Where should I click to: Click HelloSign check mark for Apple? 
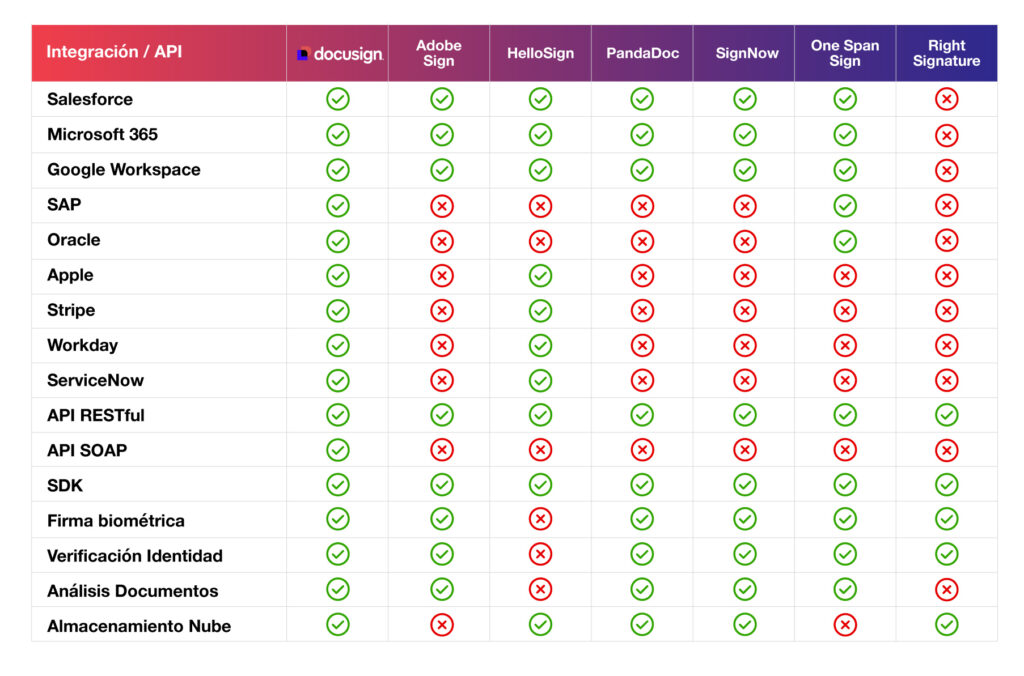[x=541, y=276]
